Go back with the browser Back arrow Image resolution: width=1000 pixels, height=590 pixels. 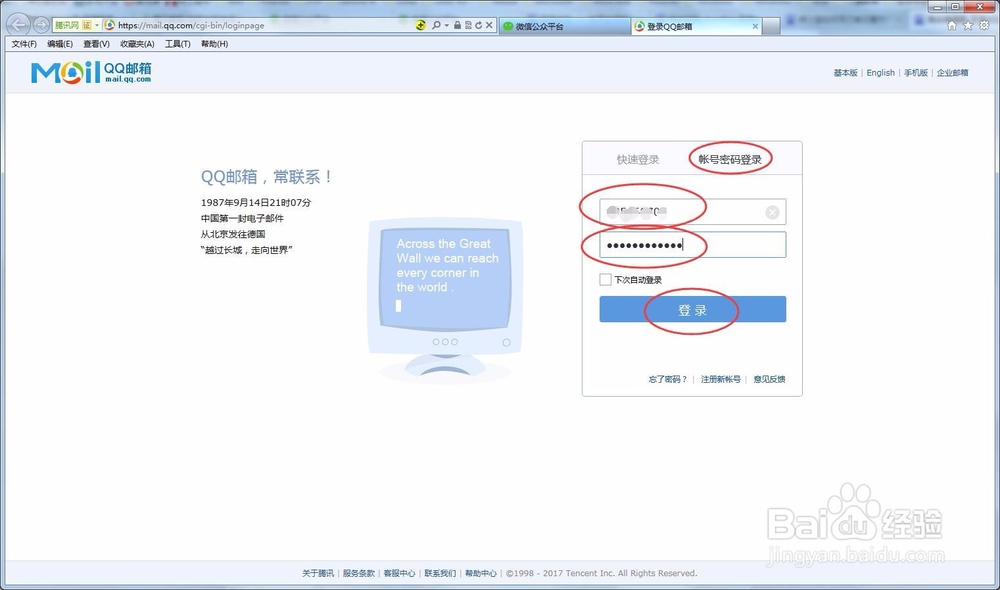point(18,25)
